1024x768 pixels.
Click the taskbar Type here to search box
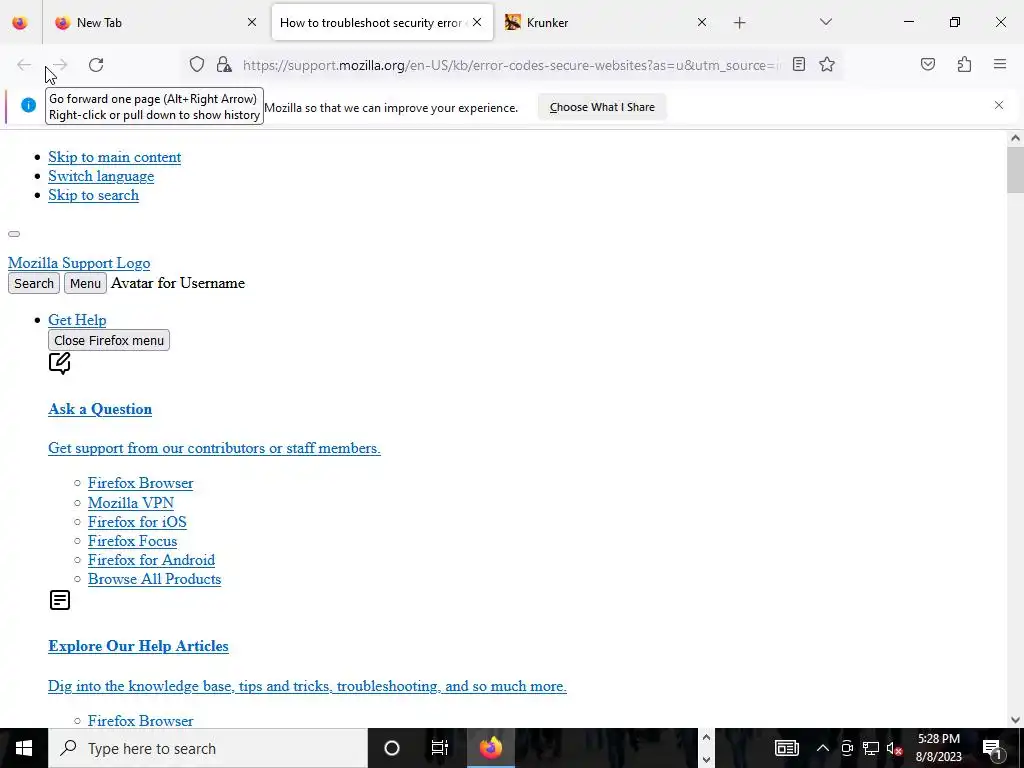tap(208, 748)
